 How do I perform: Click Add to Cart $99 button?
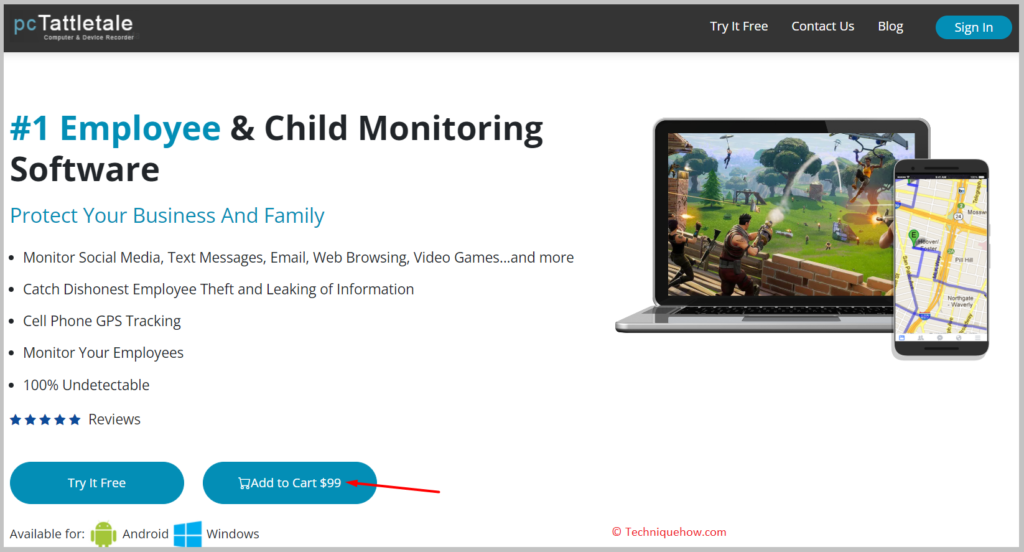289,483
